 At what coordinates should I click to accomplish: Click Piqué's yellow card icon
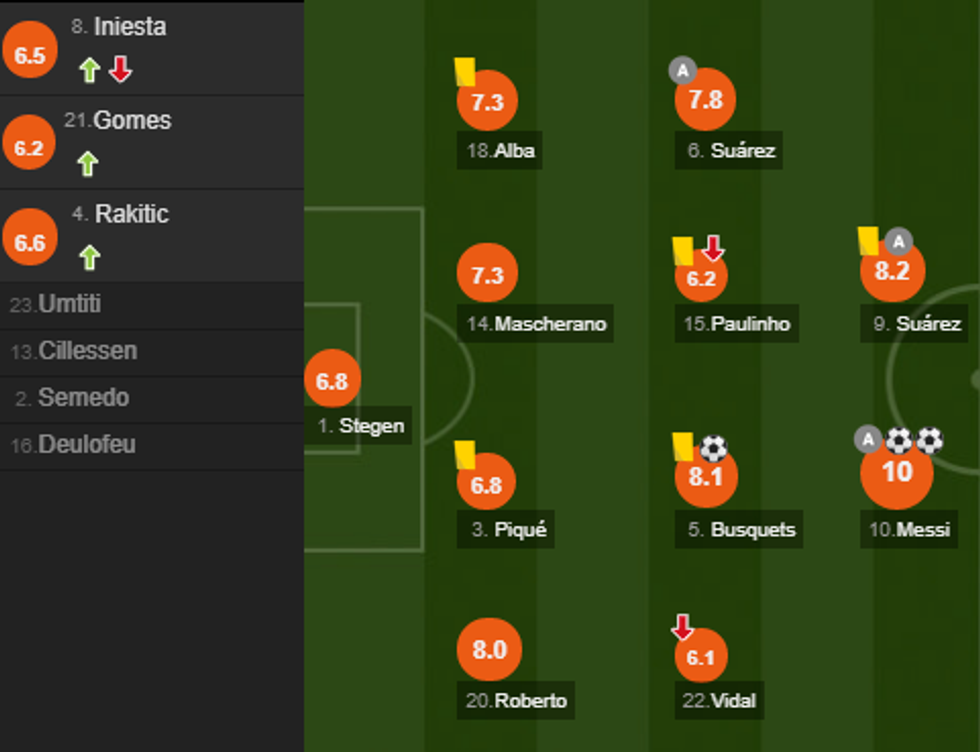464,455
